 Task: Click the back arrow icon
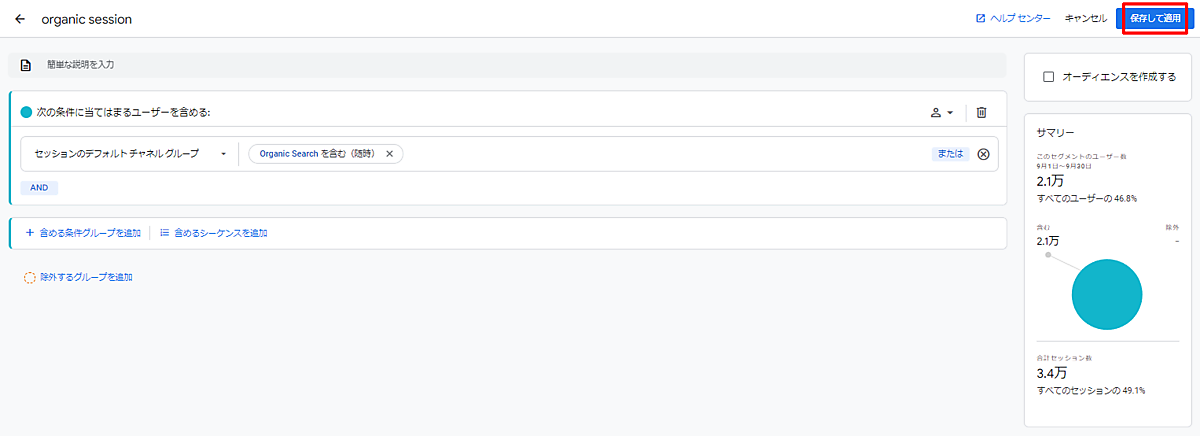(x=20, y=19)
